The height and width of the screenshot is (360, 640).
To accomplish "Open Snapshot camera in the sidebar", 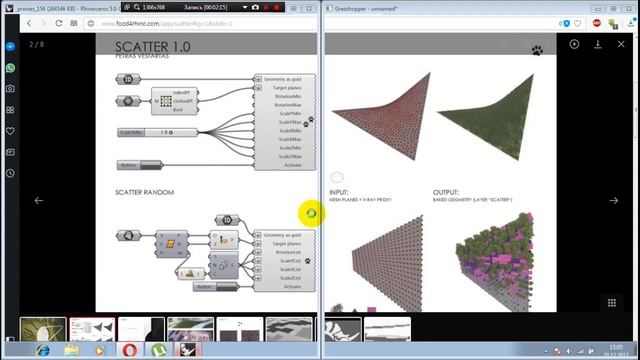I will tap(11, 89).
